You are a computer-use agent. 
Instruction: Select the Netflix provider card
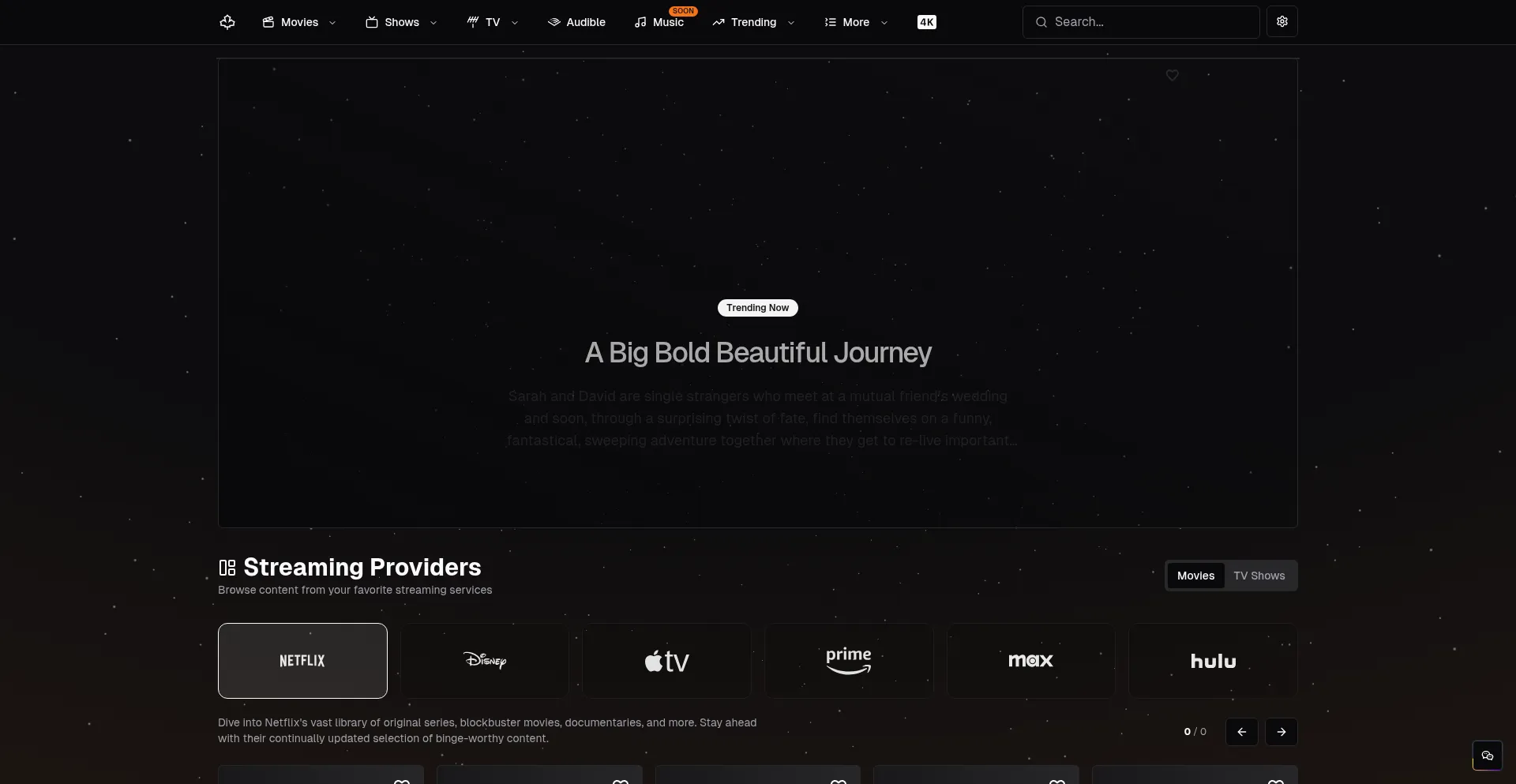(302, 661)
